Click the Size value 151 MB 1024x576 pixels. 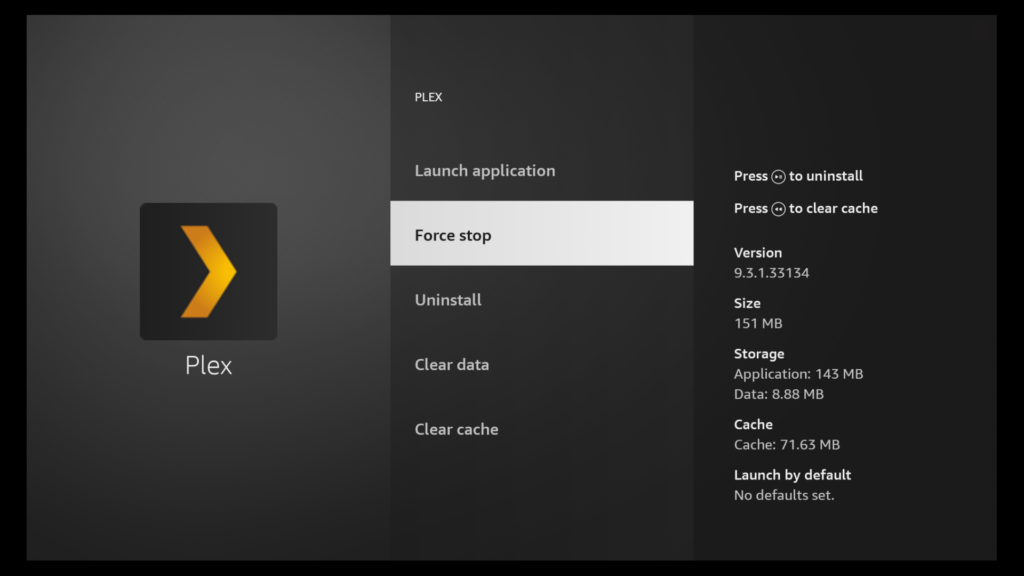[x=758, y=324]
